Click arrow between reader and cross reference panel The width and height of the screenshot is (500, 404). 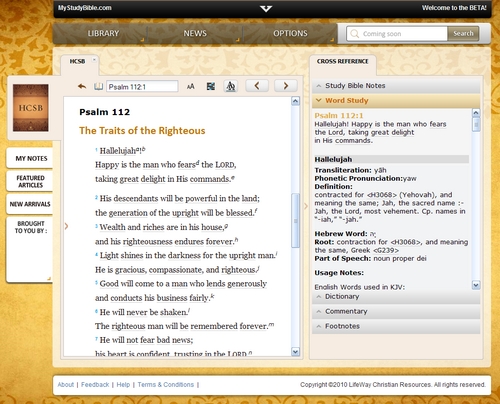[x=306, y=206]
